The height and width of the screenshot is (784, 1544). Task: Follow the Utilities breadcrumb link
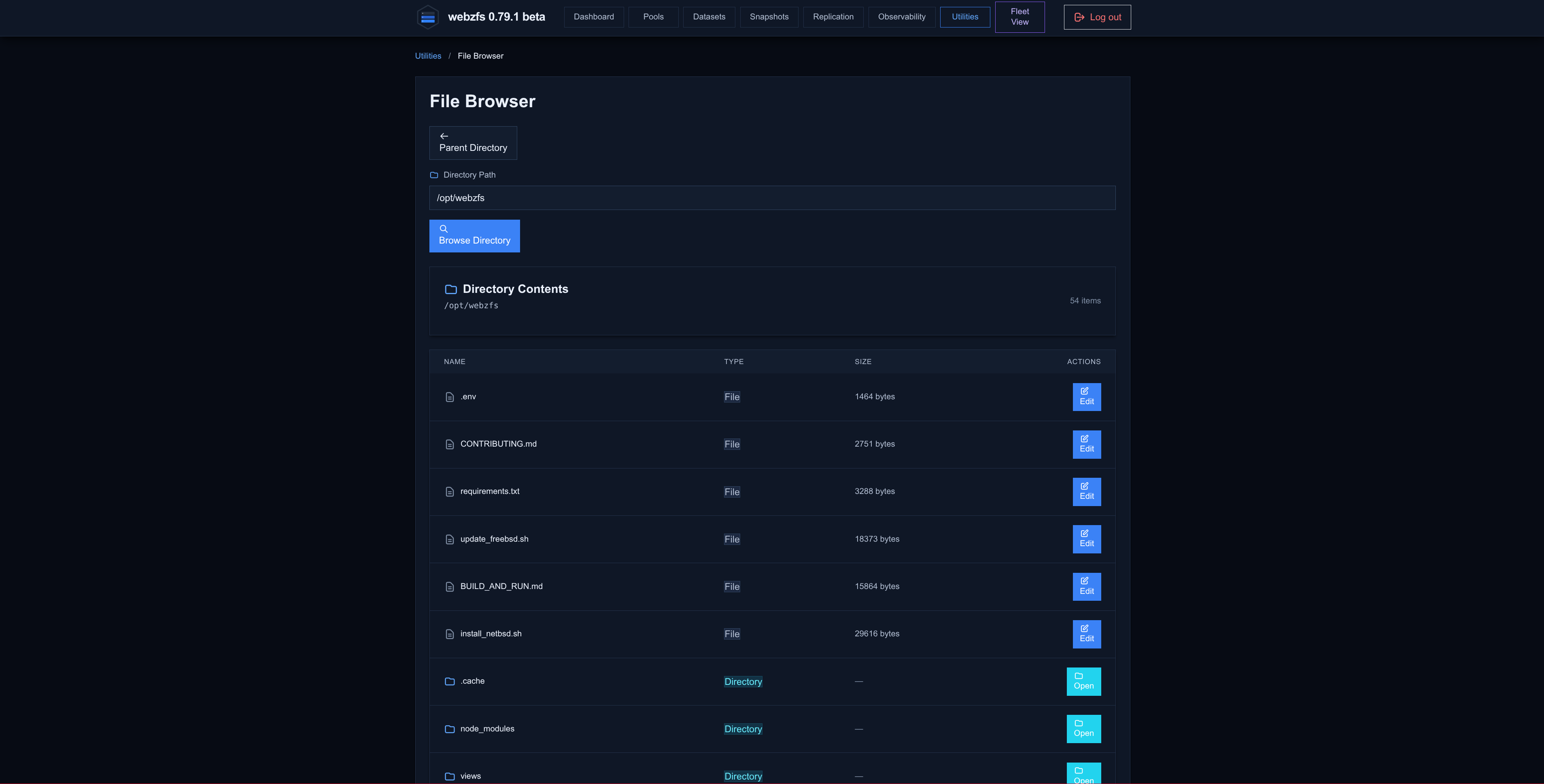point(428,56)
